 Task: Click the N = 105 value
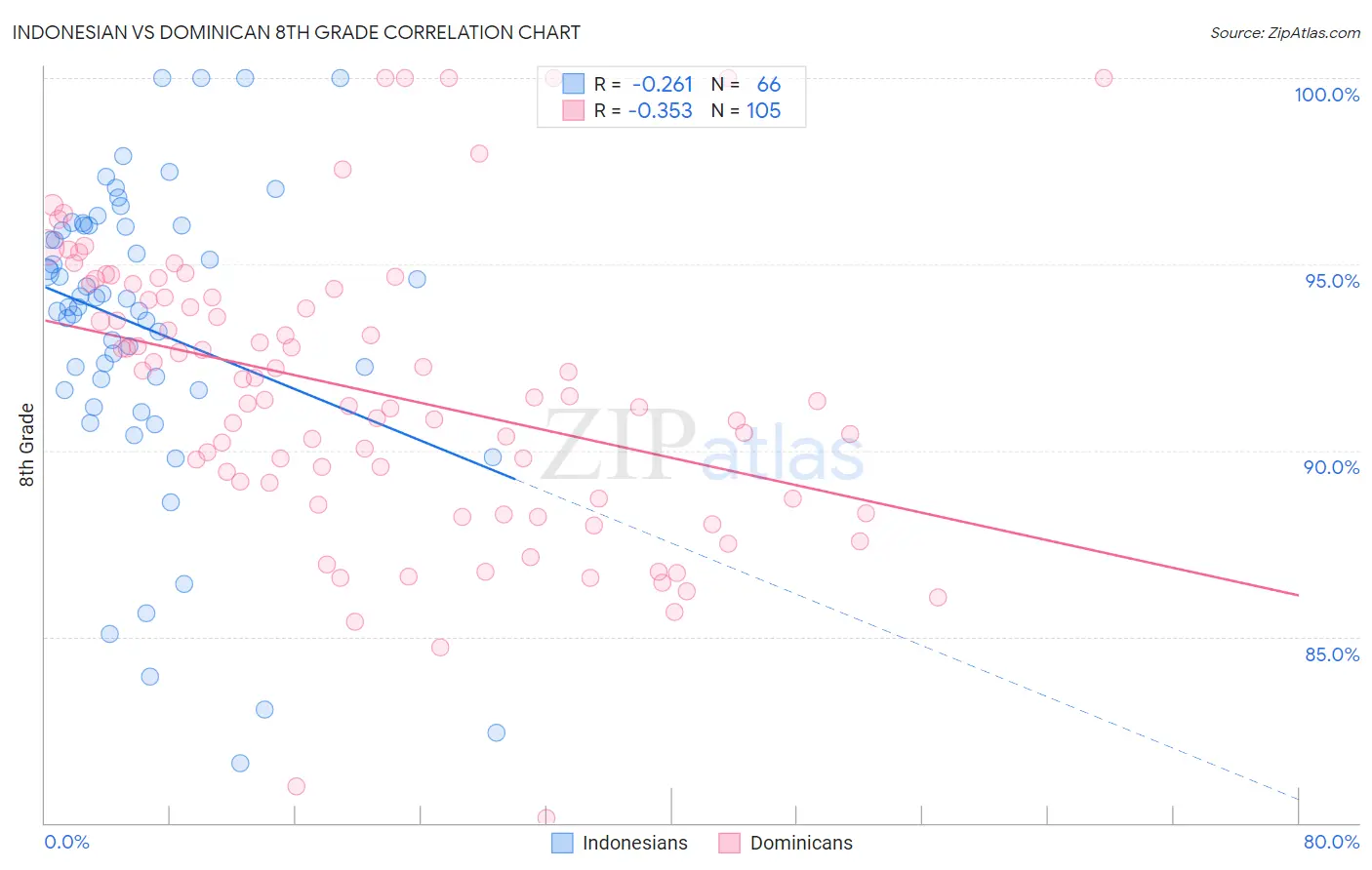tap(763, 111)
